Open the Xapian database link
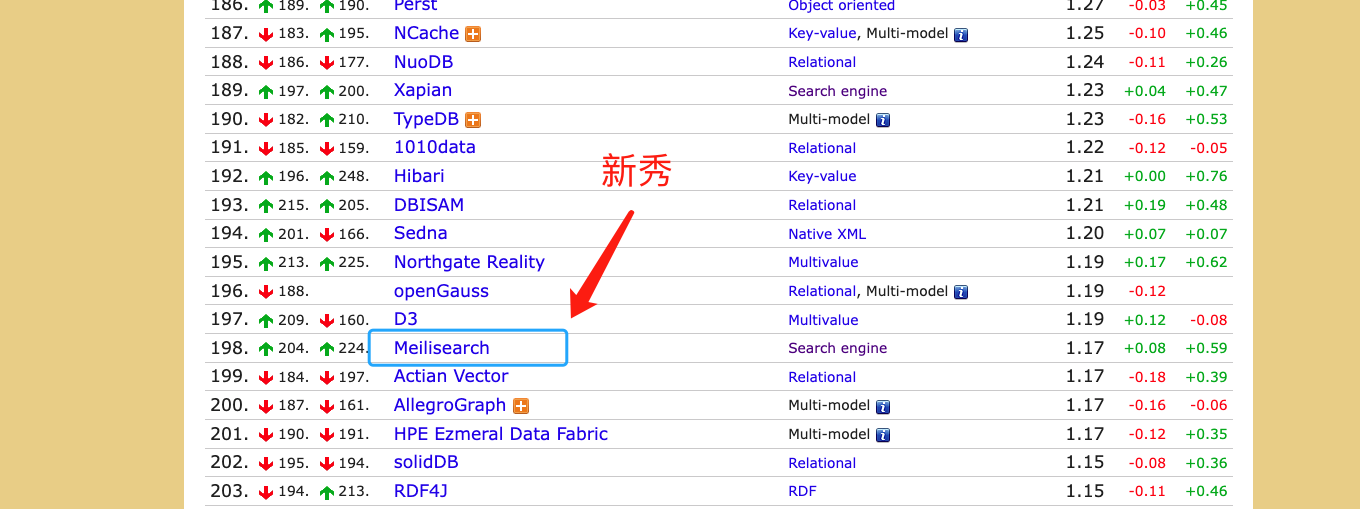The height and width of the screenshot is (509, 1360). 423,90
